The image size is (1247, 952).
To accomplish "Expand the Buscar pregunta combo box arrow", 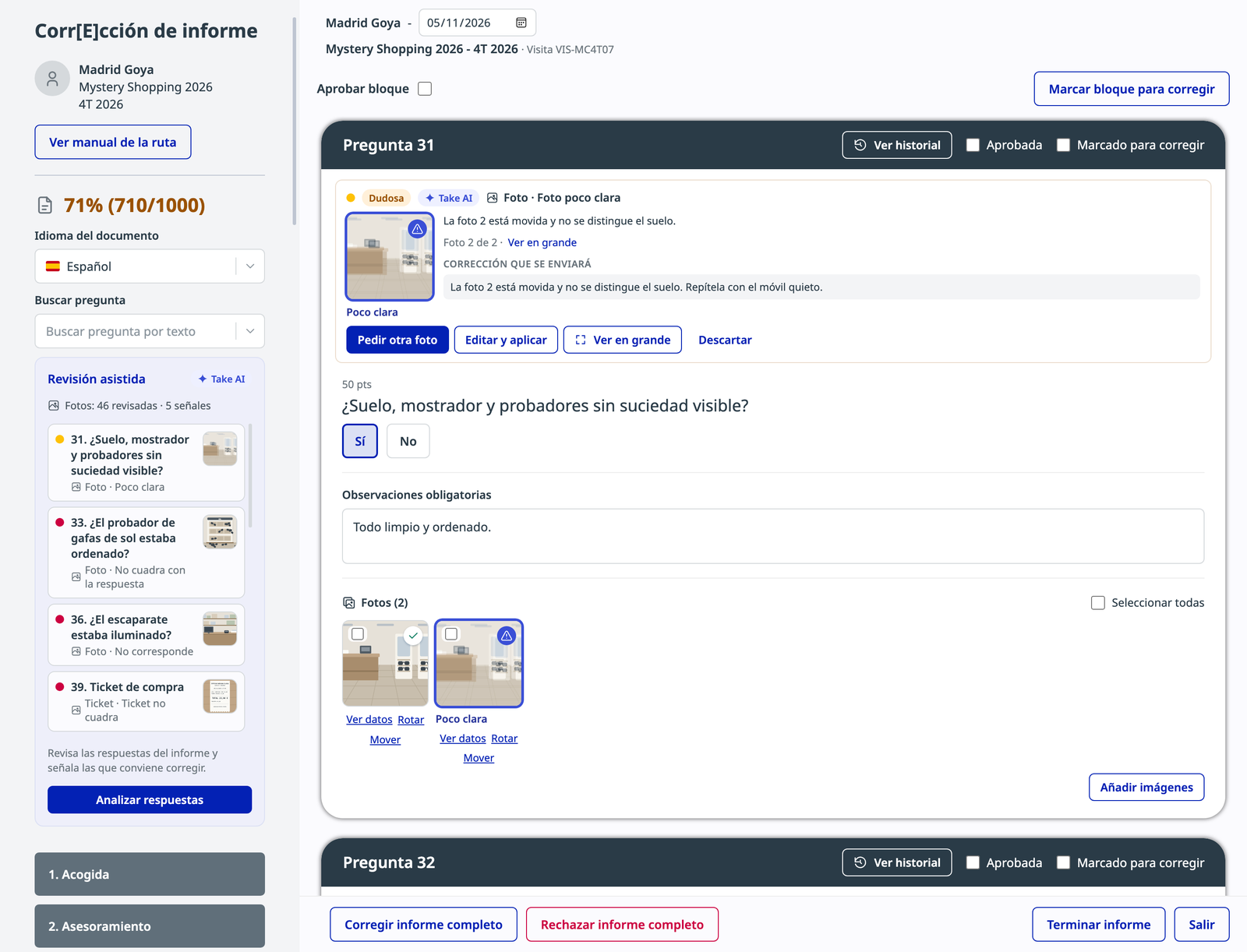I will click(x=250, y=331).
